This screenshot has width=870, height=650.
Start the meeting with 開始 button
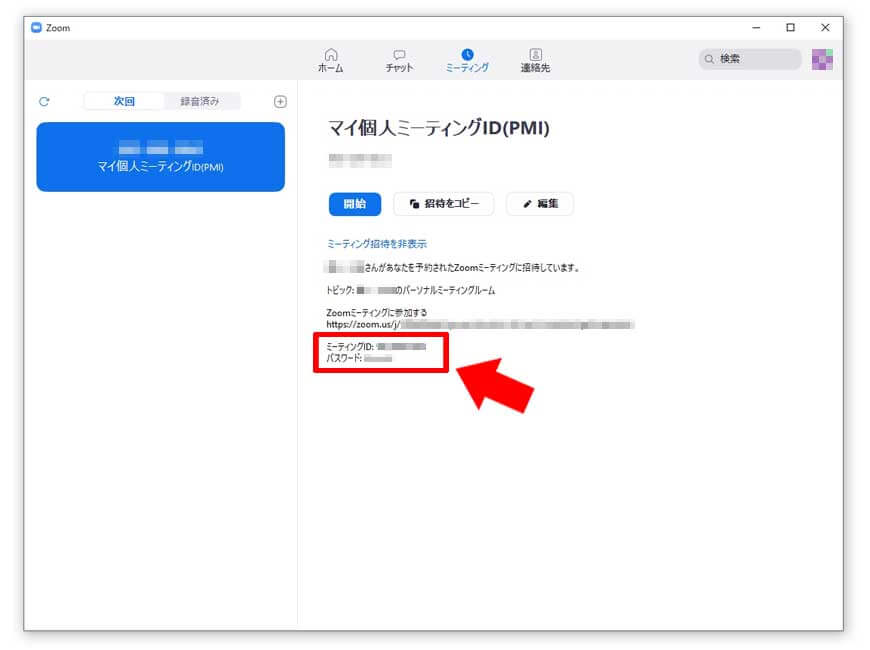(x=355, y=204)
